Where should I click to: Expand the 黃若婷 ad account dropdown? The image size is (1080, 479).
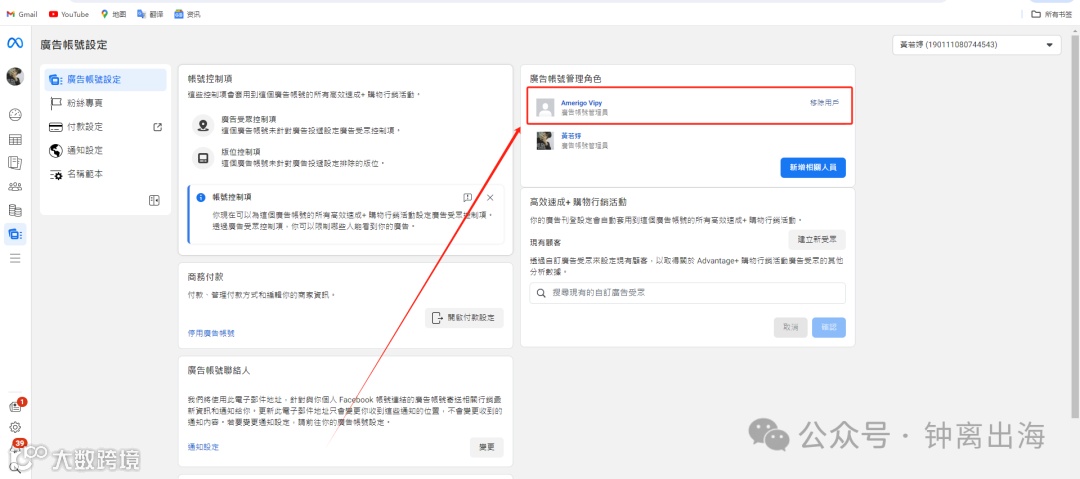[x=977, y=45]
